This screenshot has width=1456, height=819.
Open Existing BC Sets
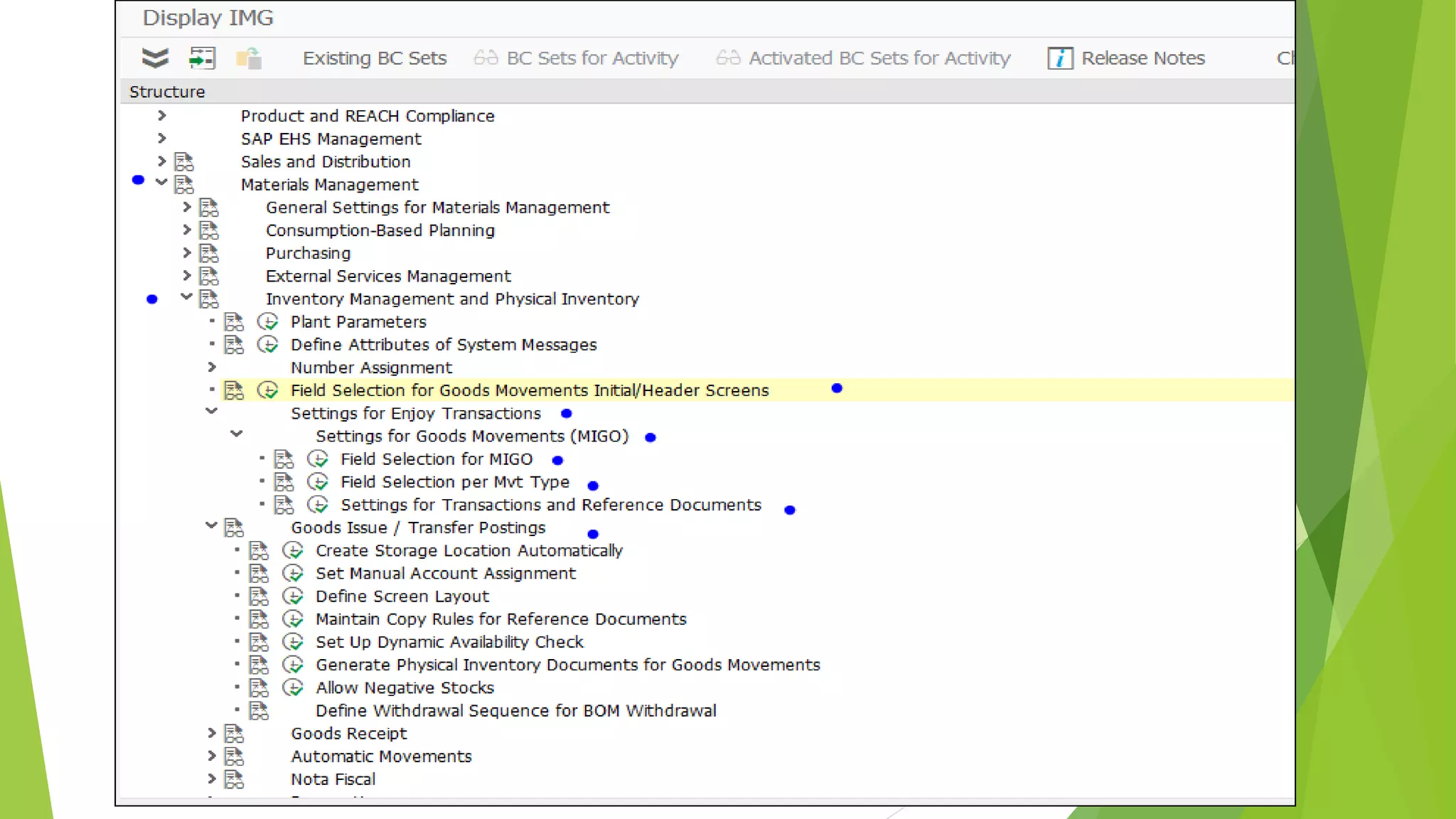[374, 58]
